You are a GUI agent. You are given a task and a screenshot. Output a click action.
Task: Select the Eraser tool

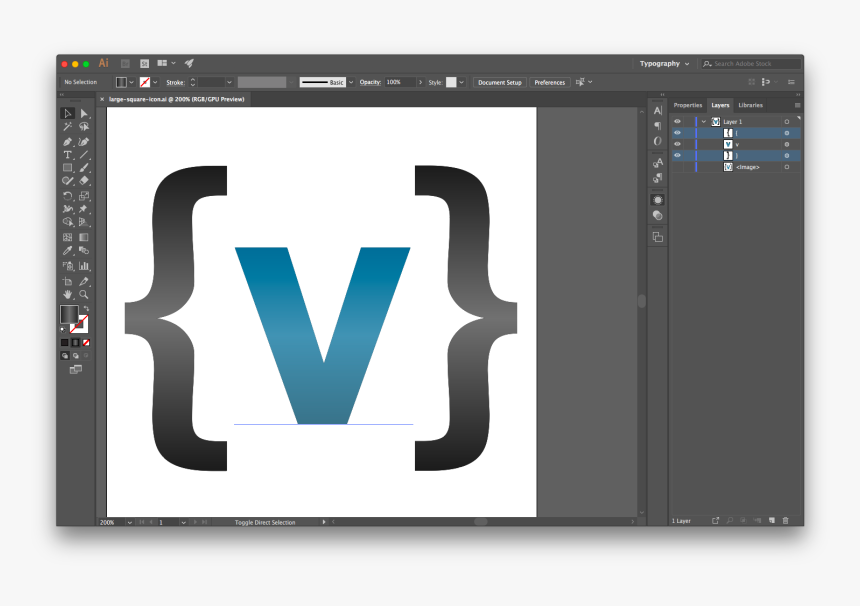click(x=84, y=180)
